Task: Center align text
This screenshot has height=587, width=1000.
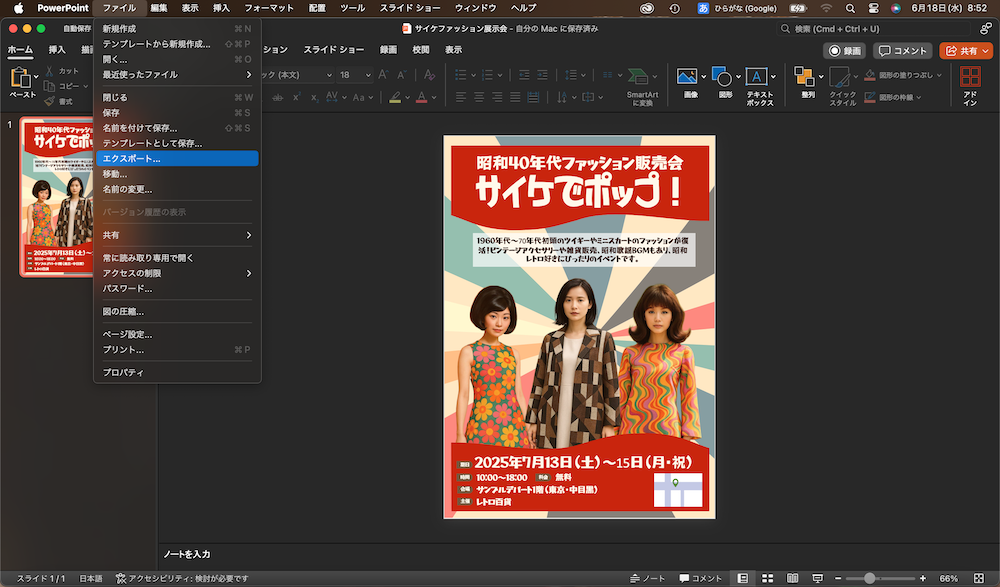Action: click(479, 97)
